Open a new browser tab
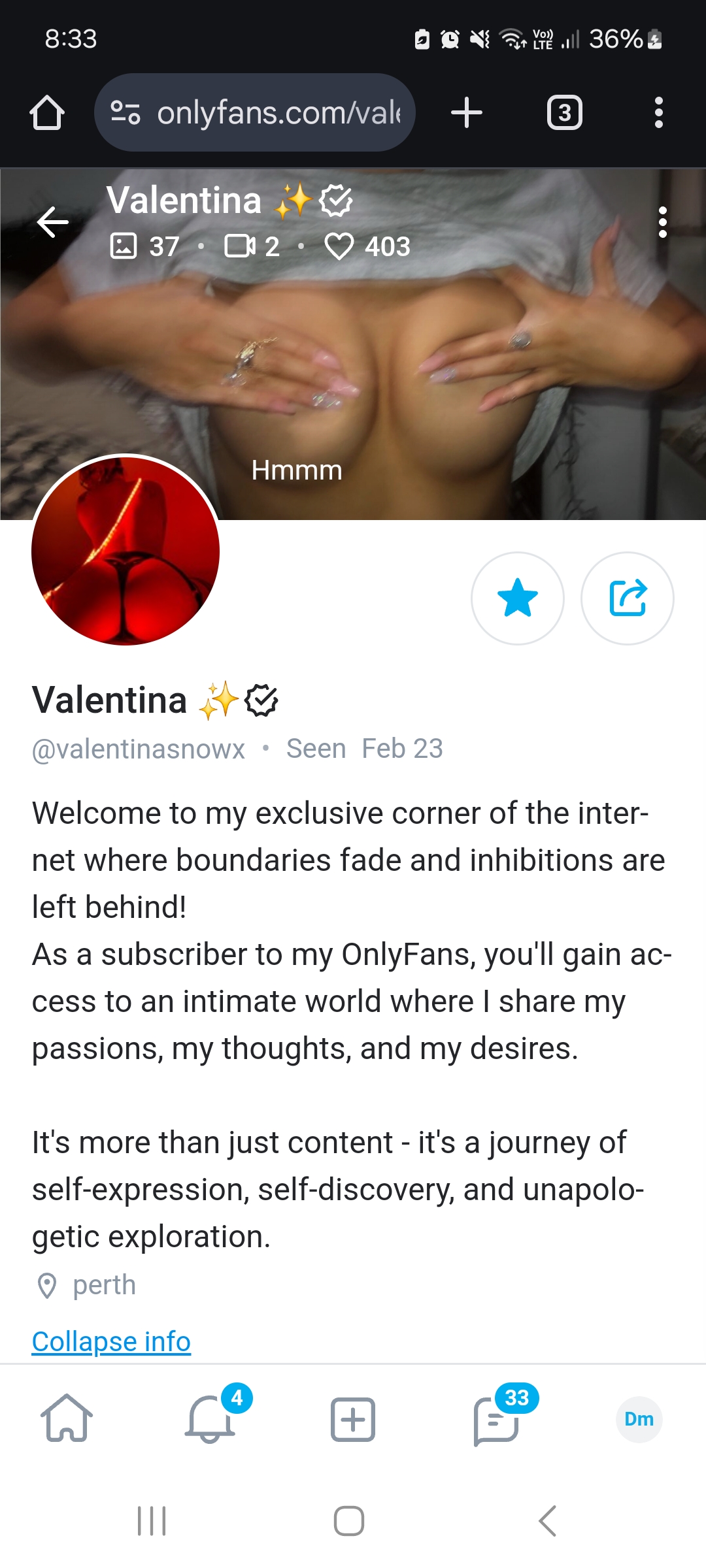Viewport: 706px width, 1568px height. (x=467, y=112)
